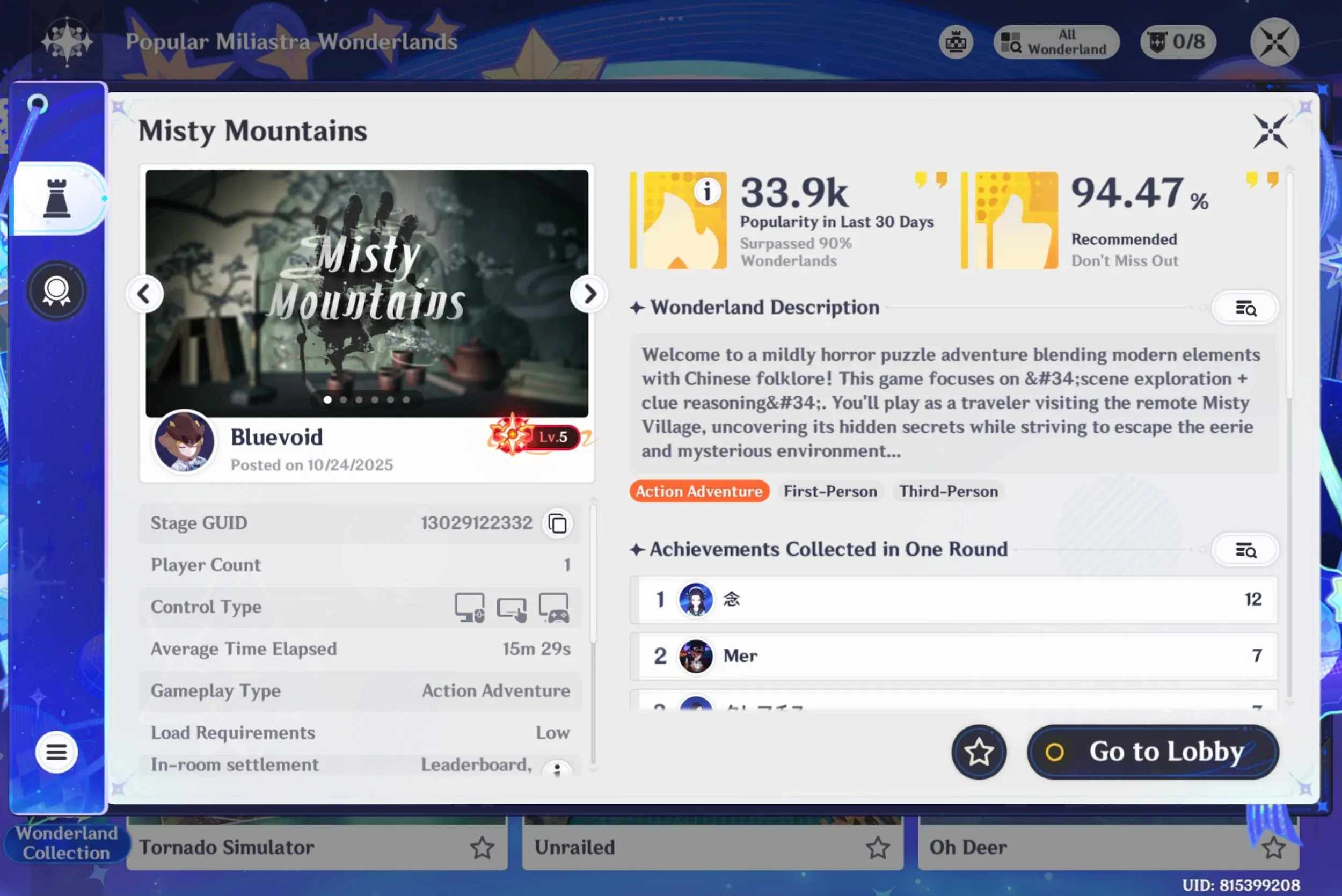Show next preview image with right arrow

(x=588, y=294)
